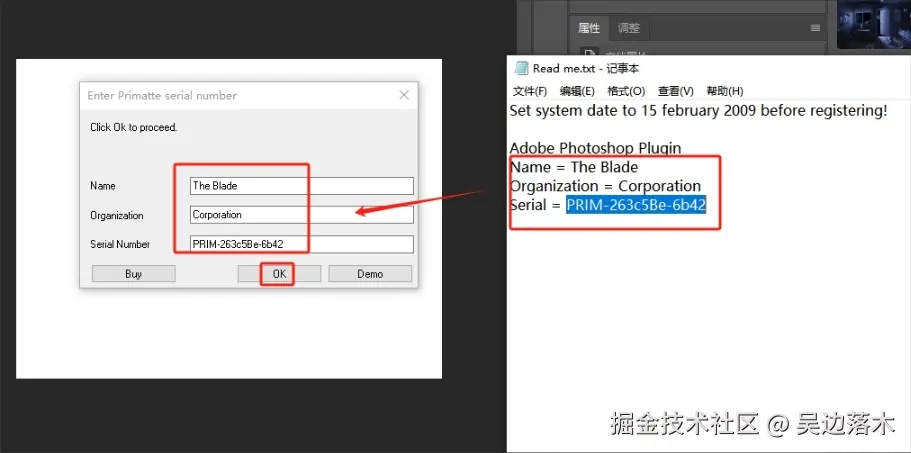Open the 文件(F) menu in Notepad

click(x=530, y=91)
